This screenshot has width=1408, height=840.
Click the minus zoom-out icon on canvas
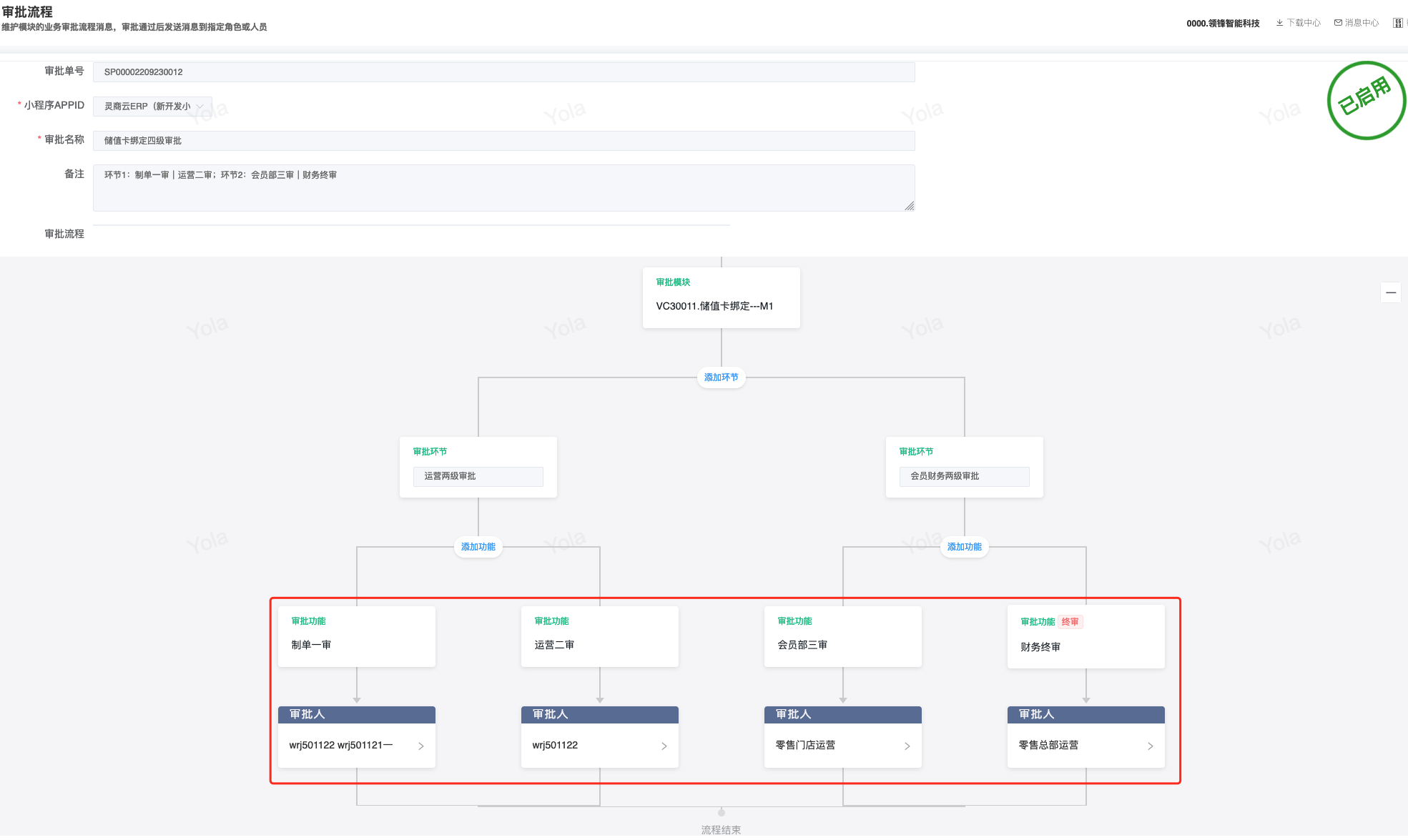point(1390,292)
